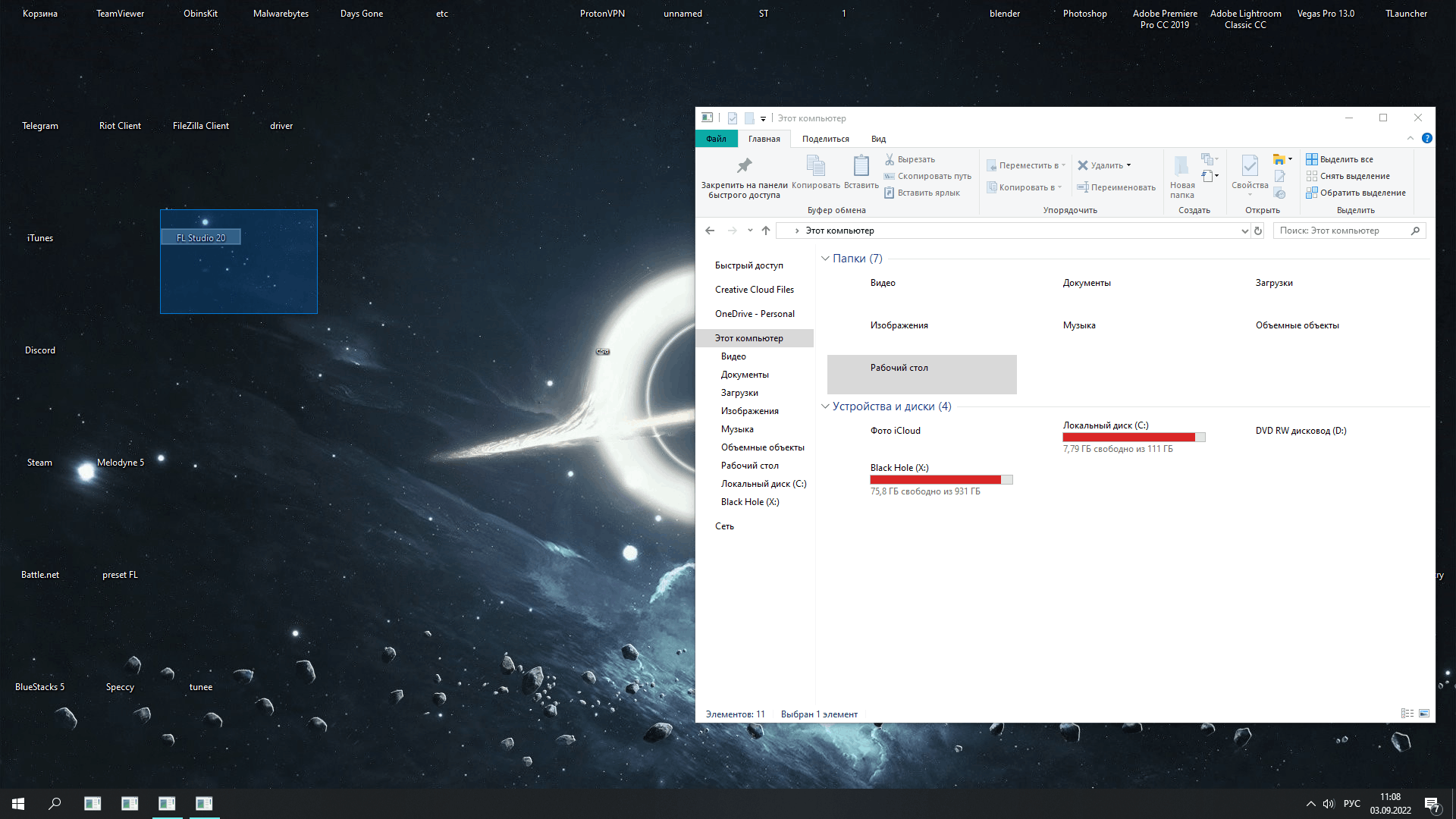1456x819 pixels.
Task: Switch to the Вид ribbon tab
Action: point(877,139)
